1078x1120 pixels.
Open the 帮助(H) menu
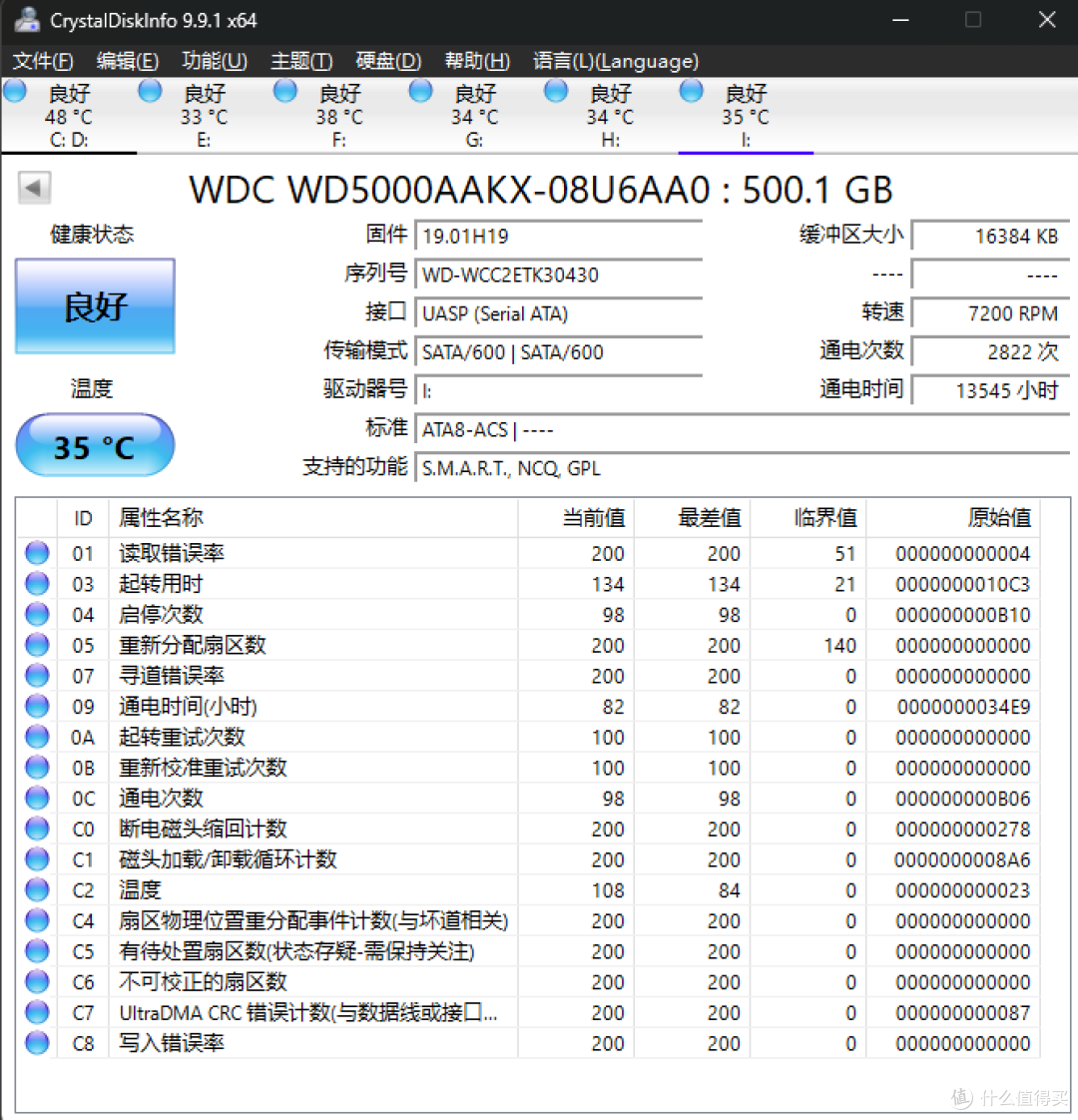477,62
